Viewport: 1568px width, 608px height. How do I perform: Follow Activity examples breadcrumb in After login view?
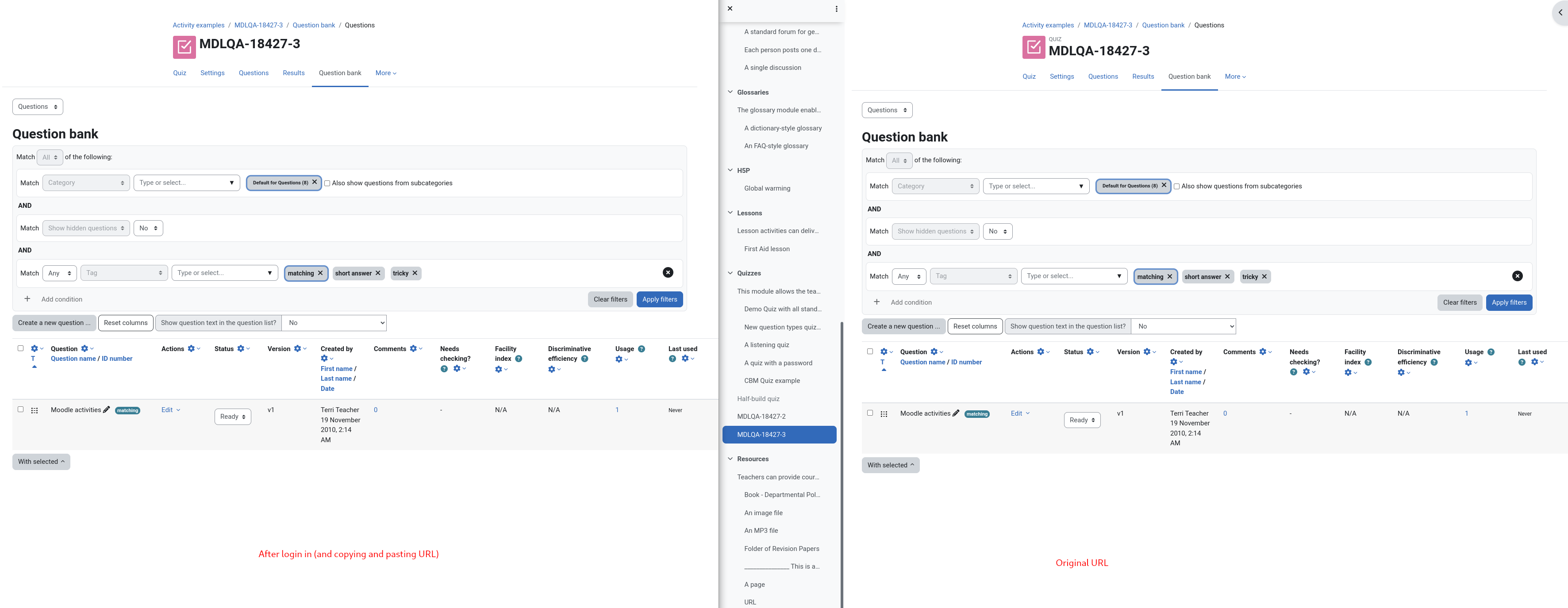tap(199, 25)
